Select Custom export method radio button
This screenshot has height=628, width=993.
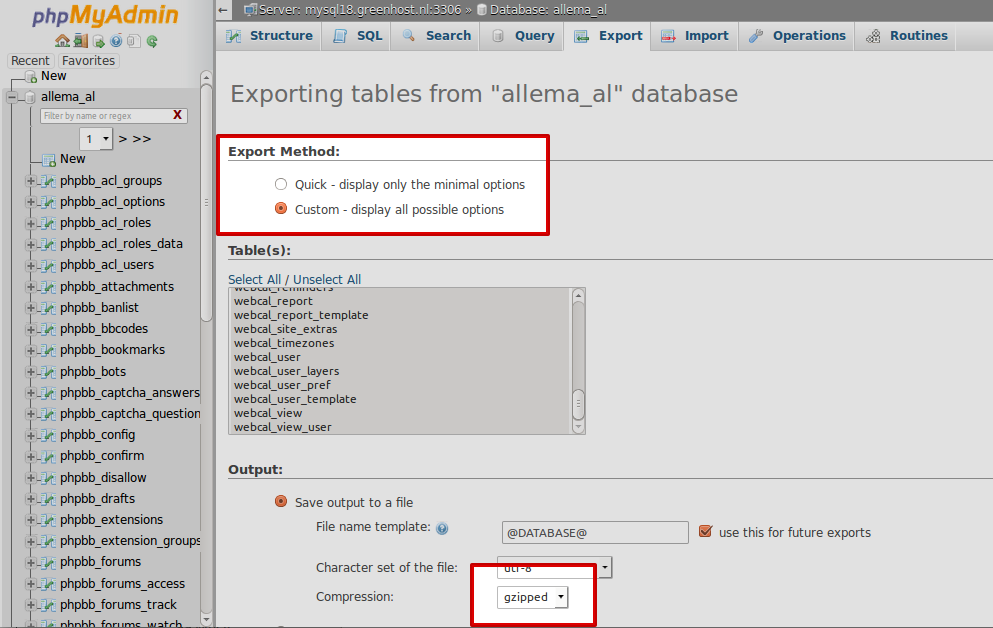point(281,208)
